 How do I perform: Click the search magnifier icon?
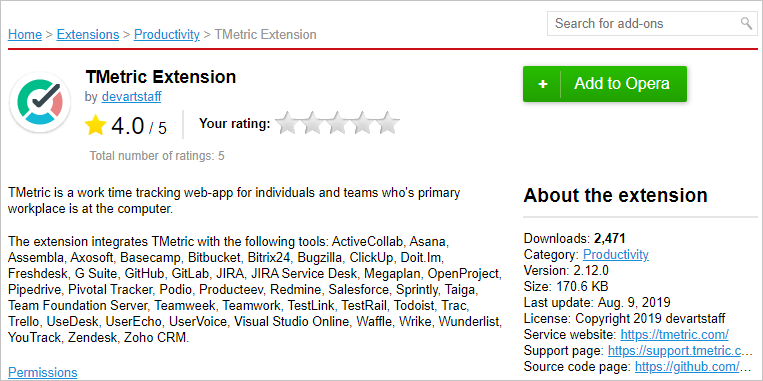[746, 23]
